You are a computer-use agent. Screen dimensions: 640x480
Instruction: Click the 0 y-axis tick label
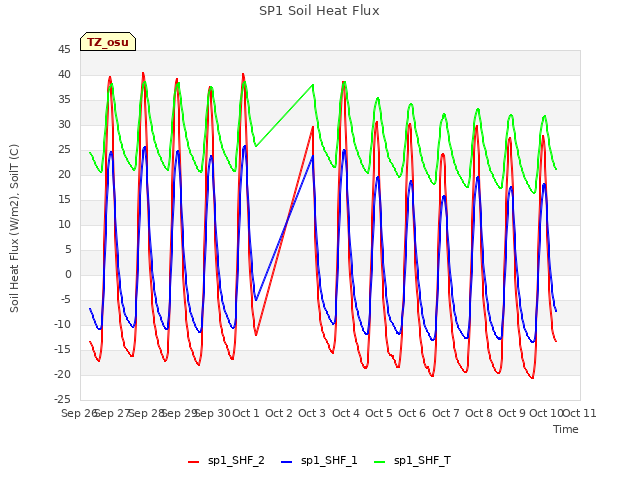coord(68,275)
